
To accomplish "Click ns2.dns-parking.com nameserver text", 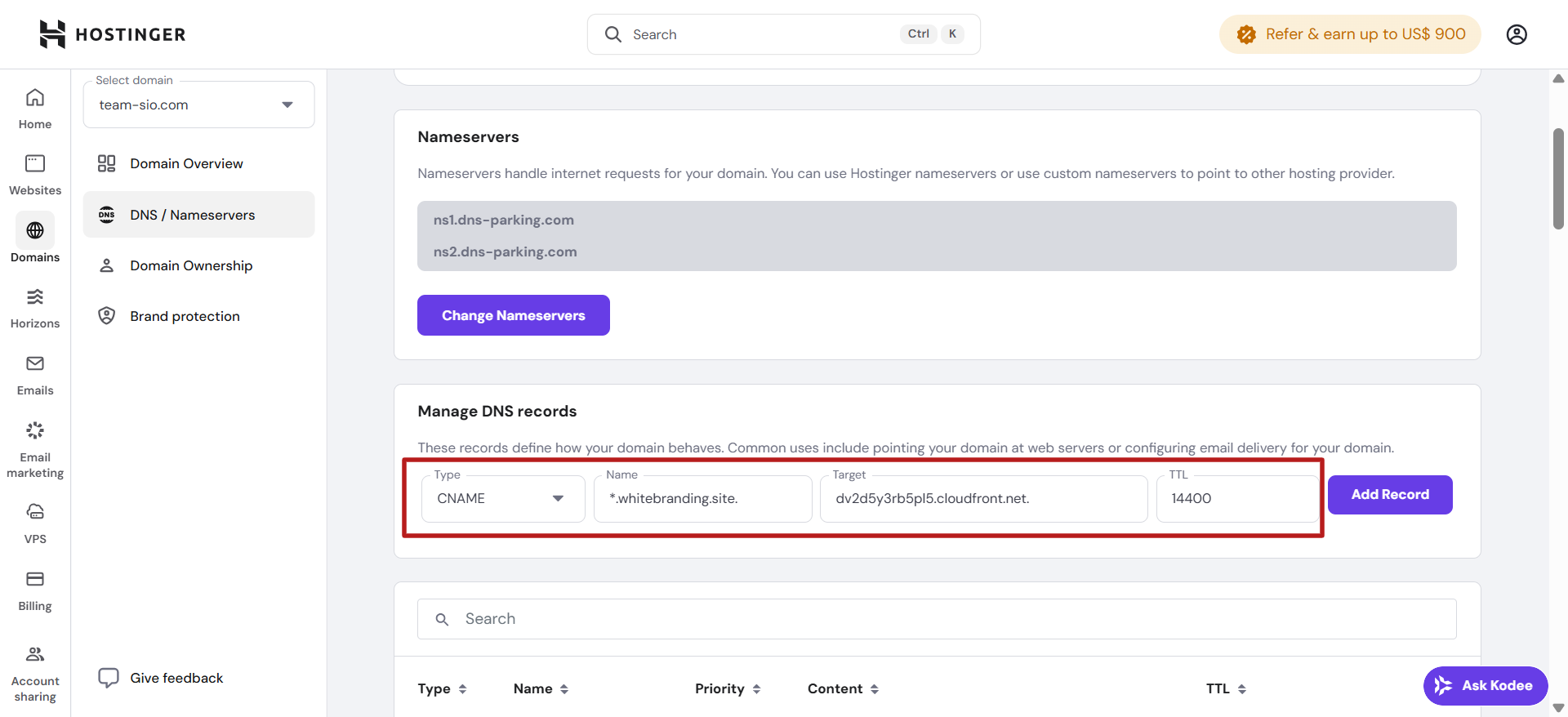I will click(x=505, y=252).
